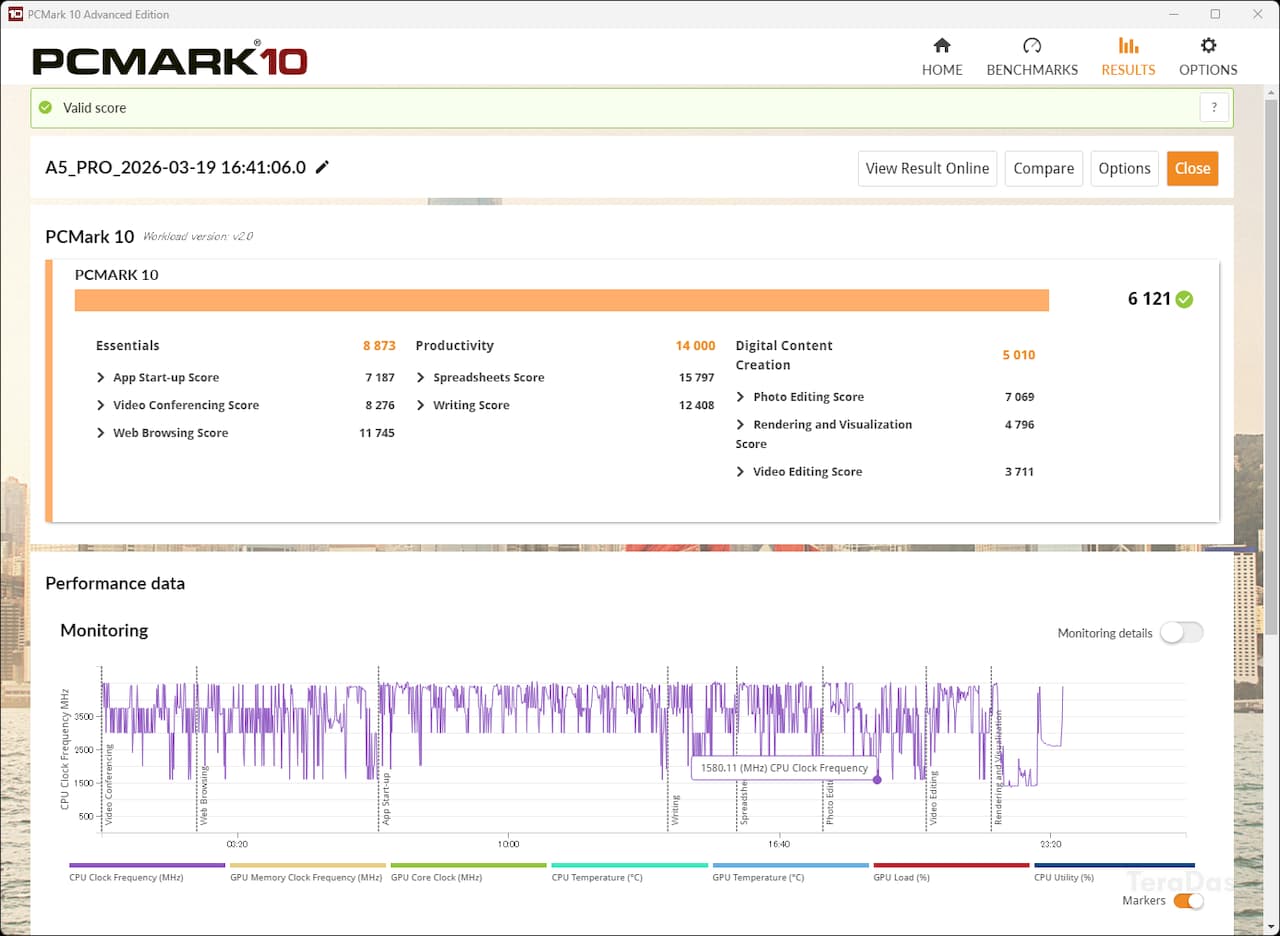Open Benchmarks via the gauge icon

tap(1032, 46)
